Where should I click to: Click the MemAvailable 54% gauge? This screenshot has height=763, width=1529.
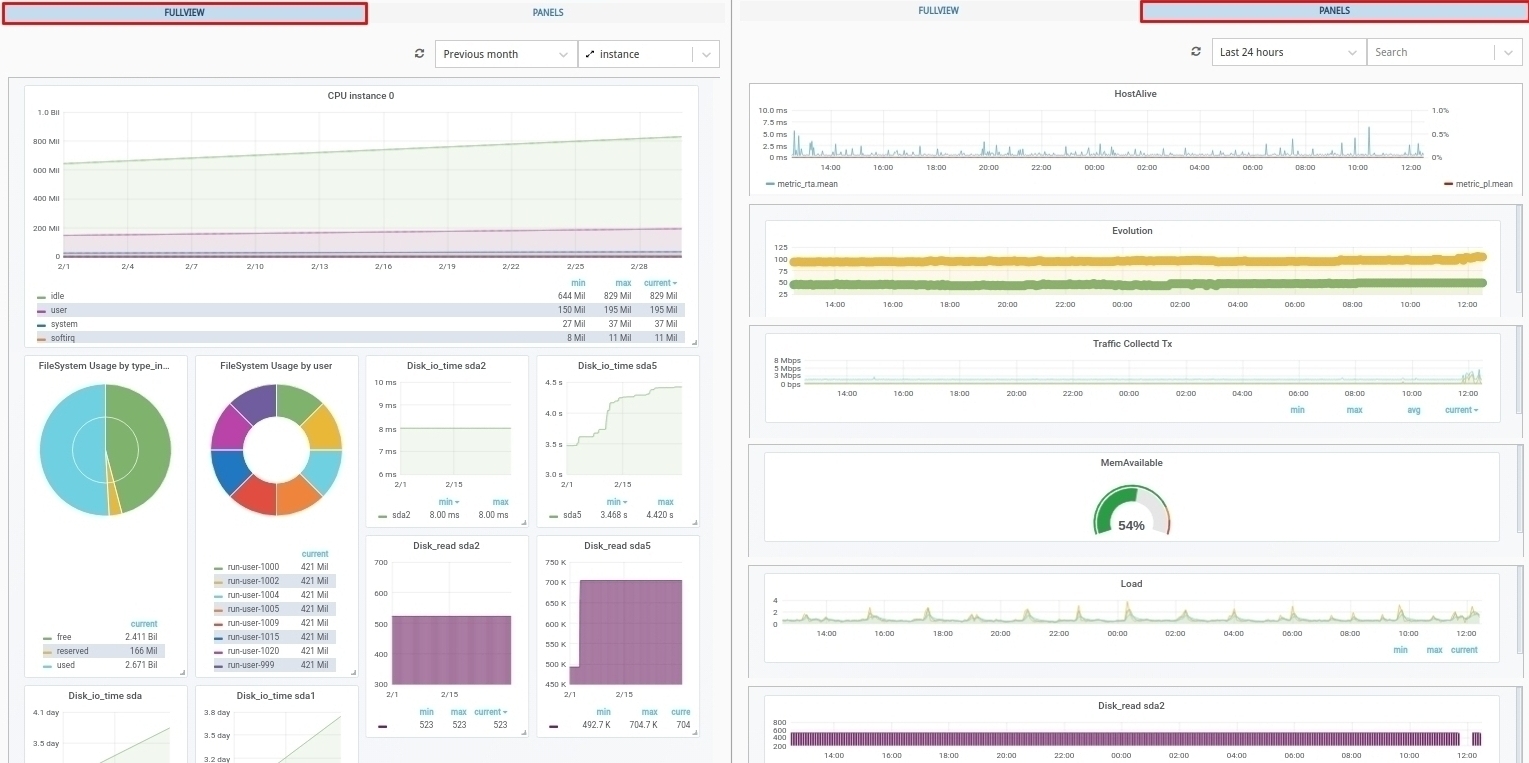coord(1131,510)
